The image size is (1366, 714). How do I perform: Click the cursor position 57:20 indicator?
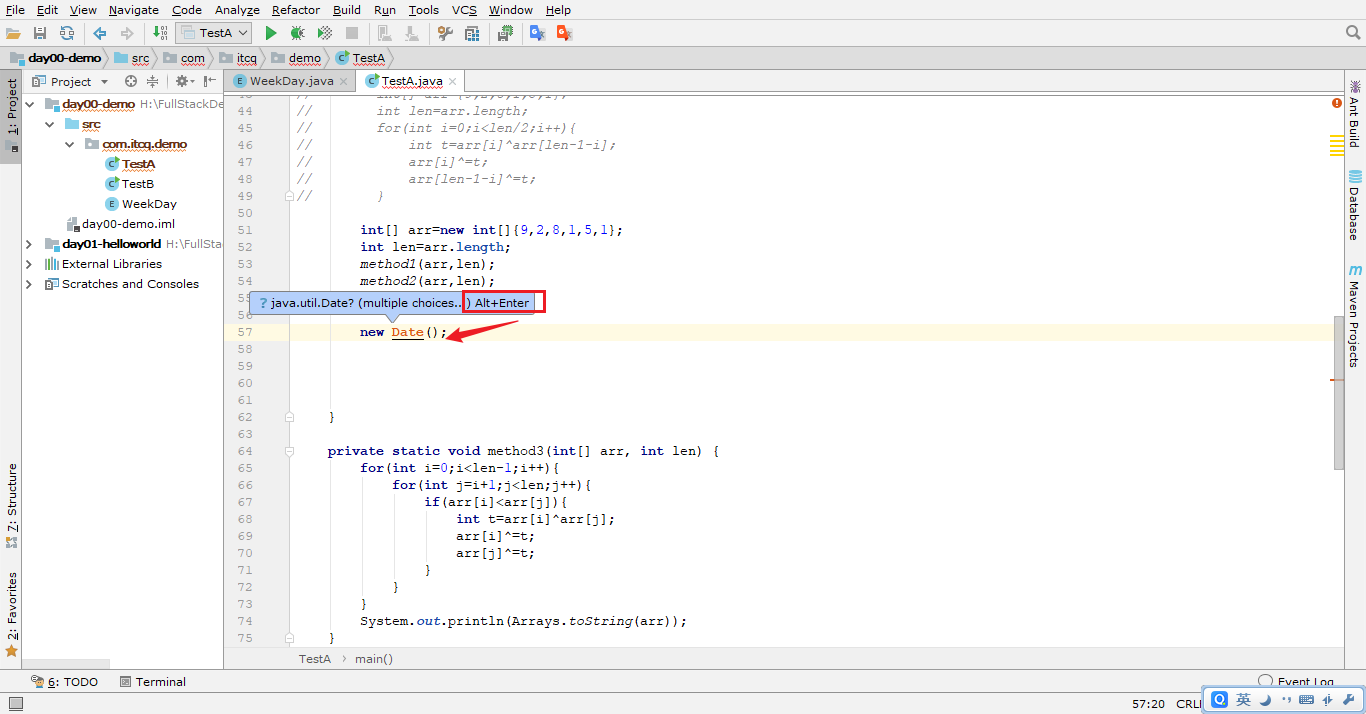1148,704
